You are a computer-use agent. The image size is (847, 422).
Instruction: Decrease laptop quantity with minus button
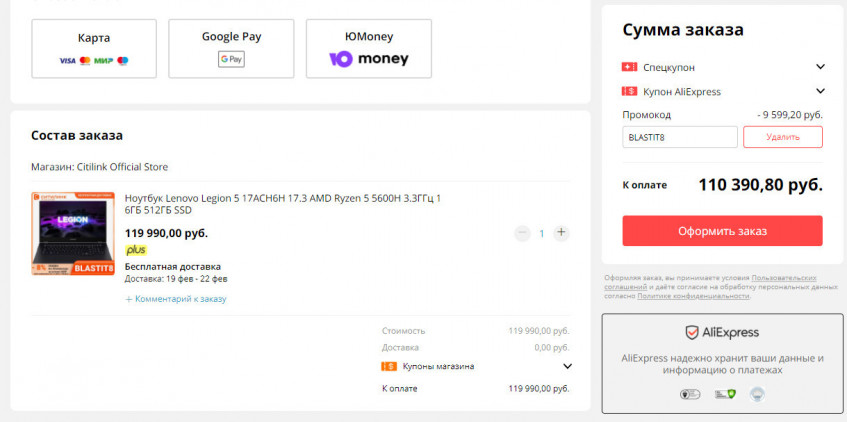click(522, 233)
